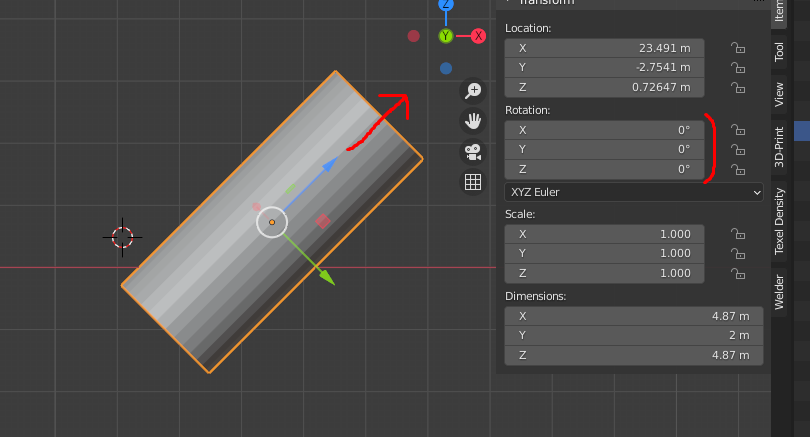Click the Rotation Y field showing 0°
The width and height of the screenshot is (810, 437).
pos(604,150)
